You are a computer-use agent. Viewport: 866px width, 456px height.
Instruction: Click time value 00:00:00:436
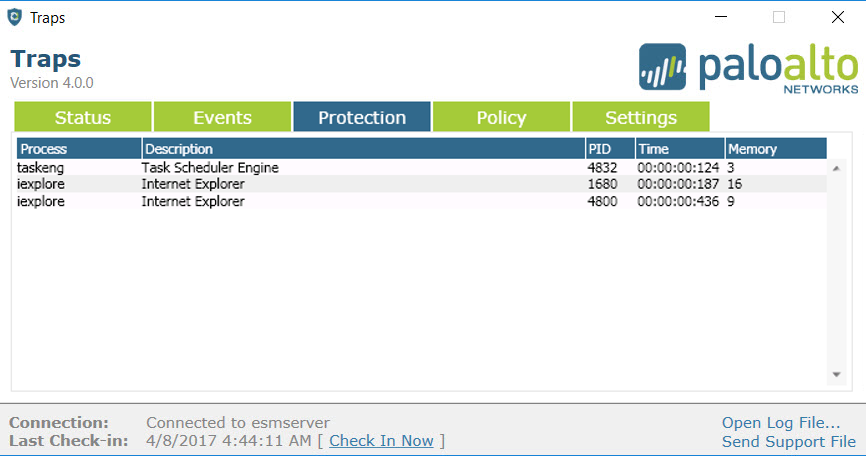[x=678, y=201]
